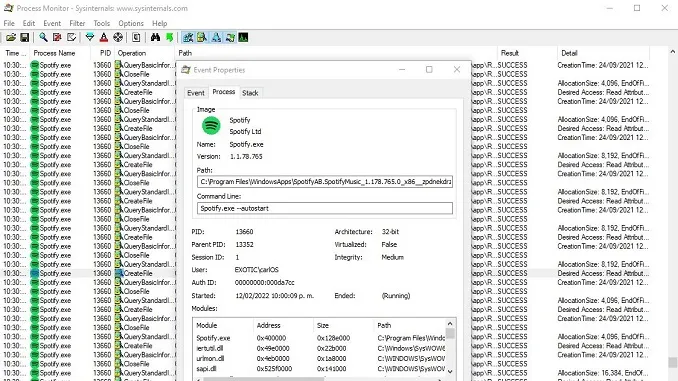Select the sapi.dll module row
Image resolution: width=678 pixels, height=381 pixels.
[319, 368]
